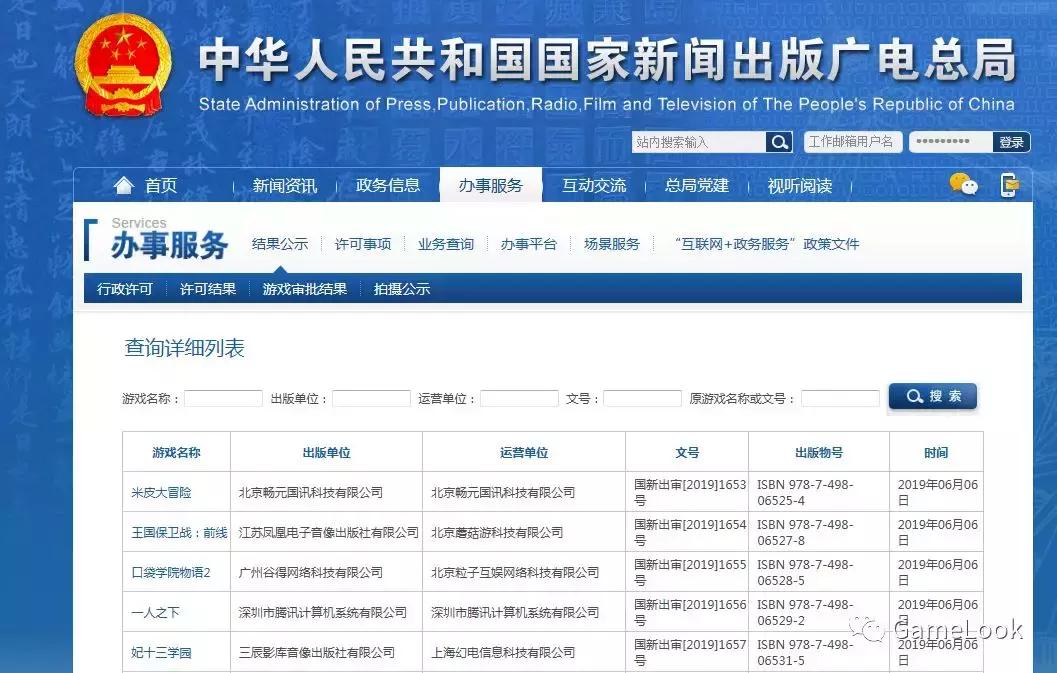Click the 游戏名称 input field
1057x673 pixels.
(x=222, y=397)
